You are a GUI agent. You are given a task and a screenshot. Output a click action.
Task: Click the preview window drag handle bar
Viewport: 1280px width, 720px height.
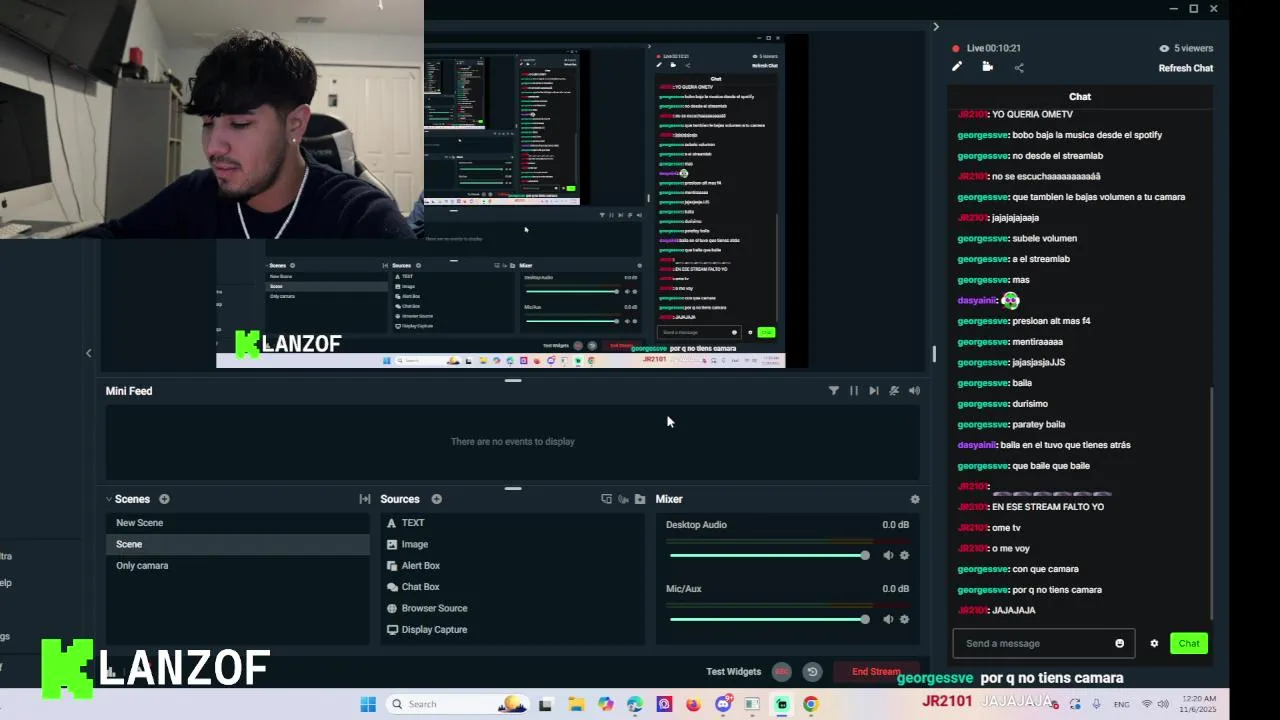(x=513, y=380)
